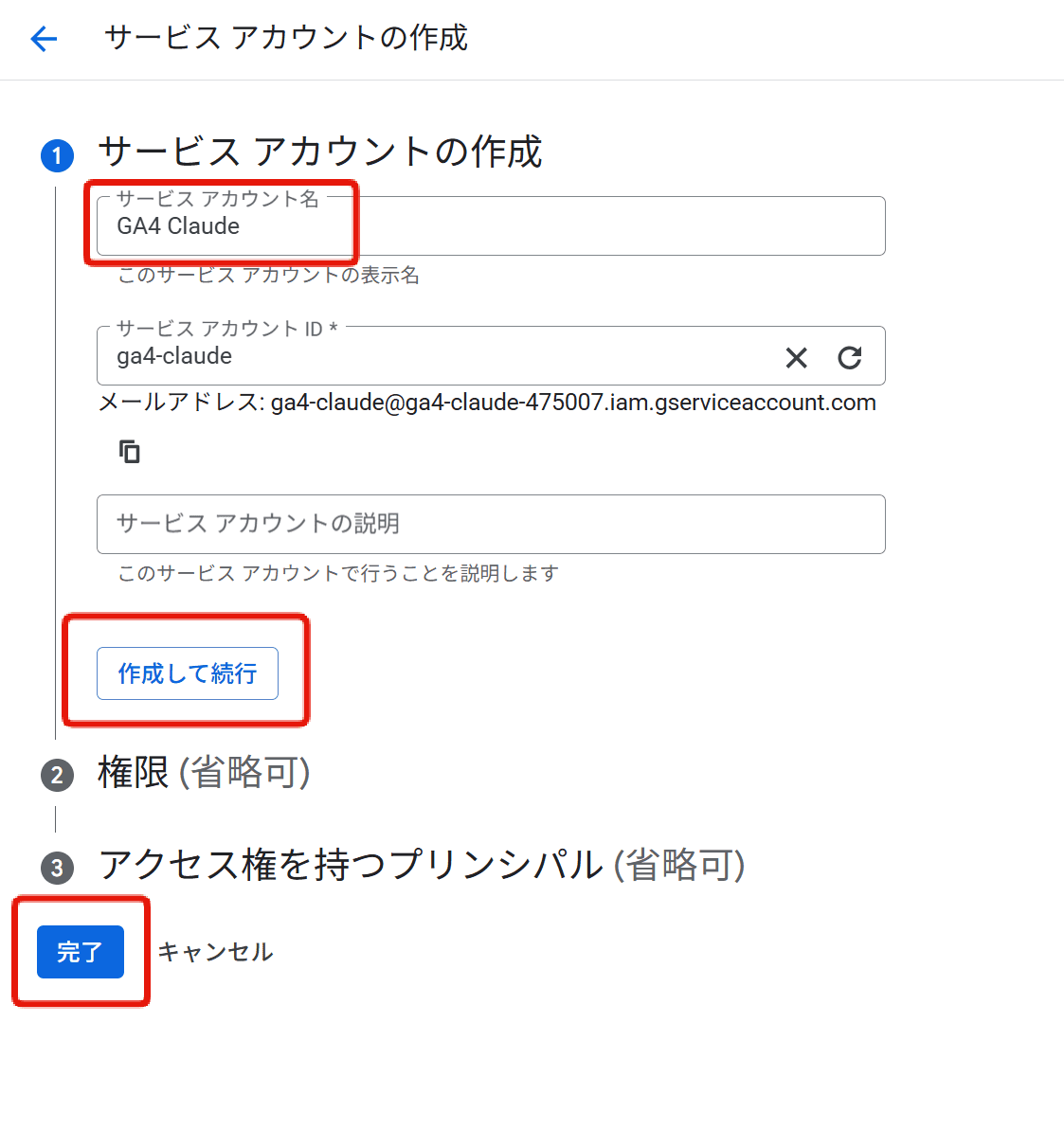The width and height of the screenshot is (1064, 1130).
Task: Click the このサービス アカウントの表示名 helper text
Action: coord(268,276)
